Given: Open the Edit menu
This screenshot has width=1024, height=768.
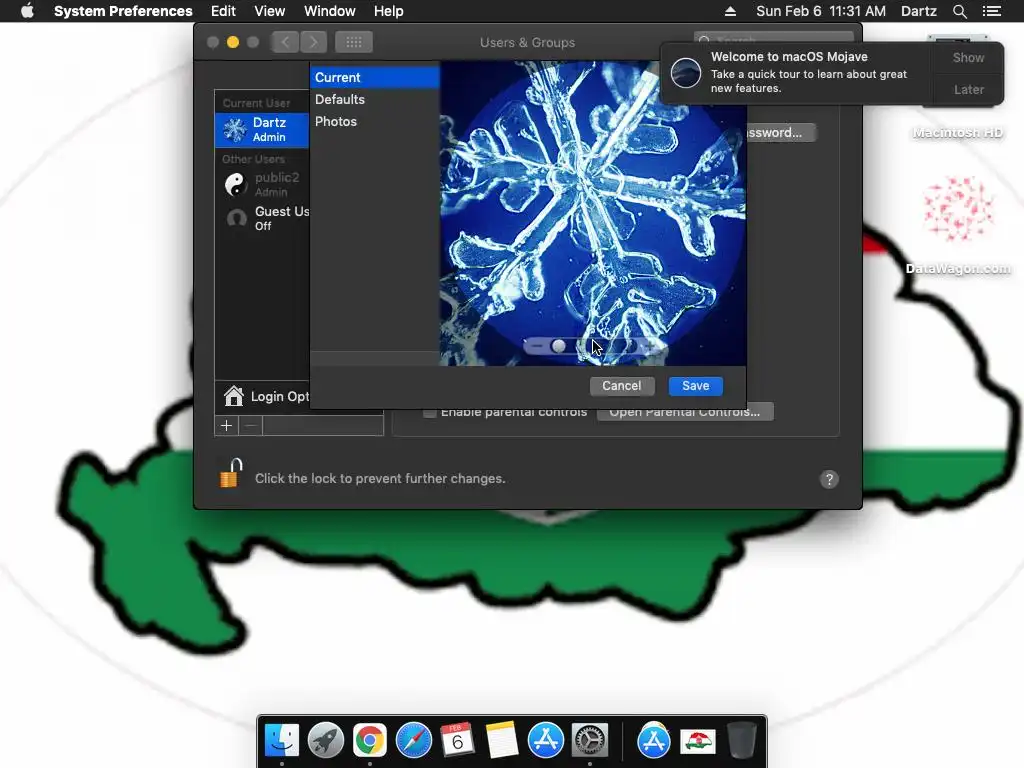Looking at the screenshot, I should [223, 11].
